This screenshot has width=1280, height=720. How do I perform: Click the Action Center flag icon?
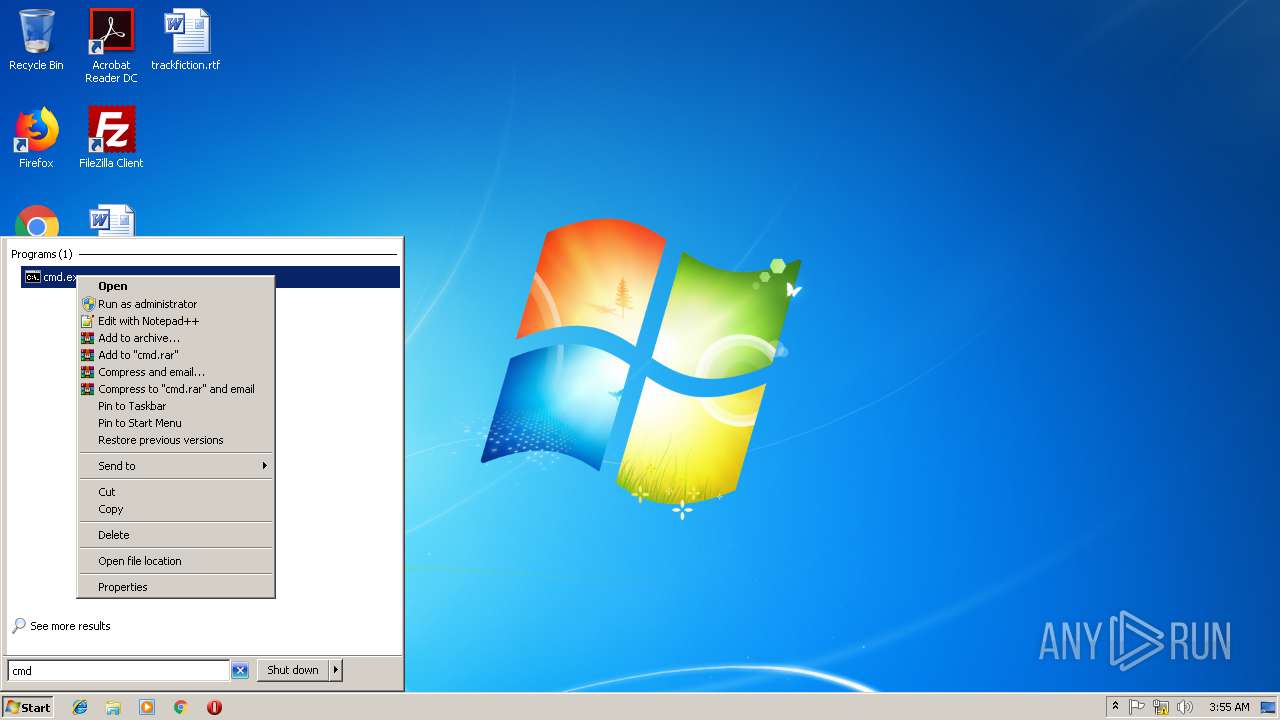click(1137, 707)
